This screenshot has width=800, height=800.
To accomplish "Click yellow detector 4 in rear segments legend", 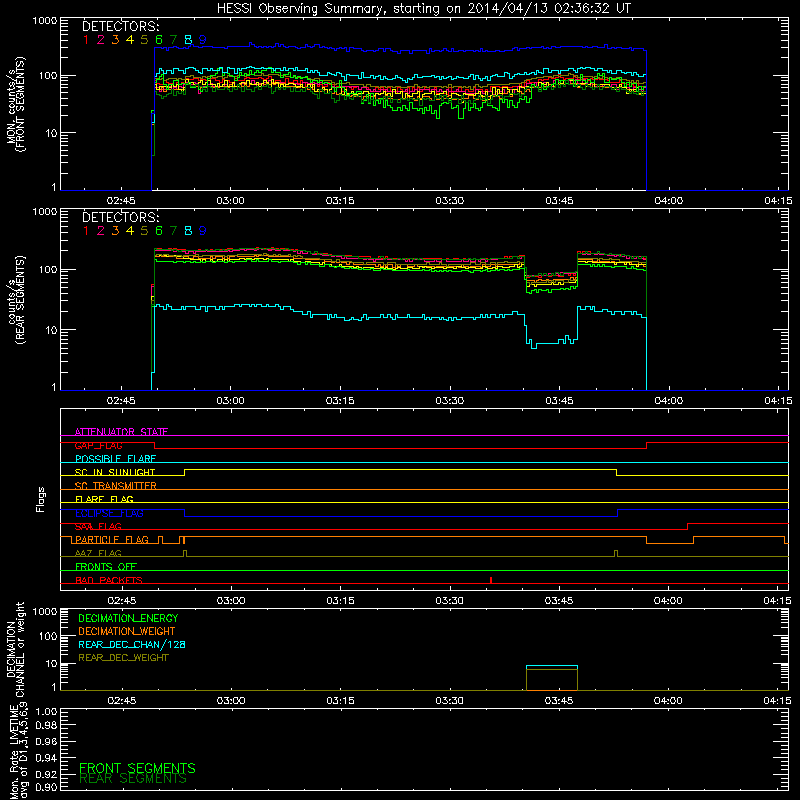I will (130, 231).
